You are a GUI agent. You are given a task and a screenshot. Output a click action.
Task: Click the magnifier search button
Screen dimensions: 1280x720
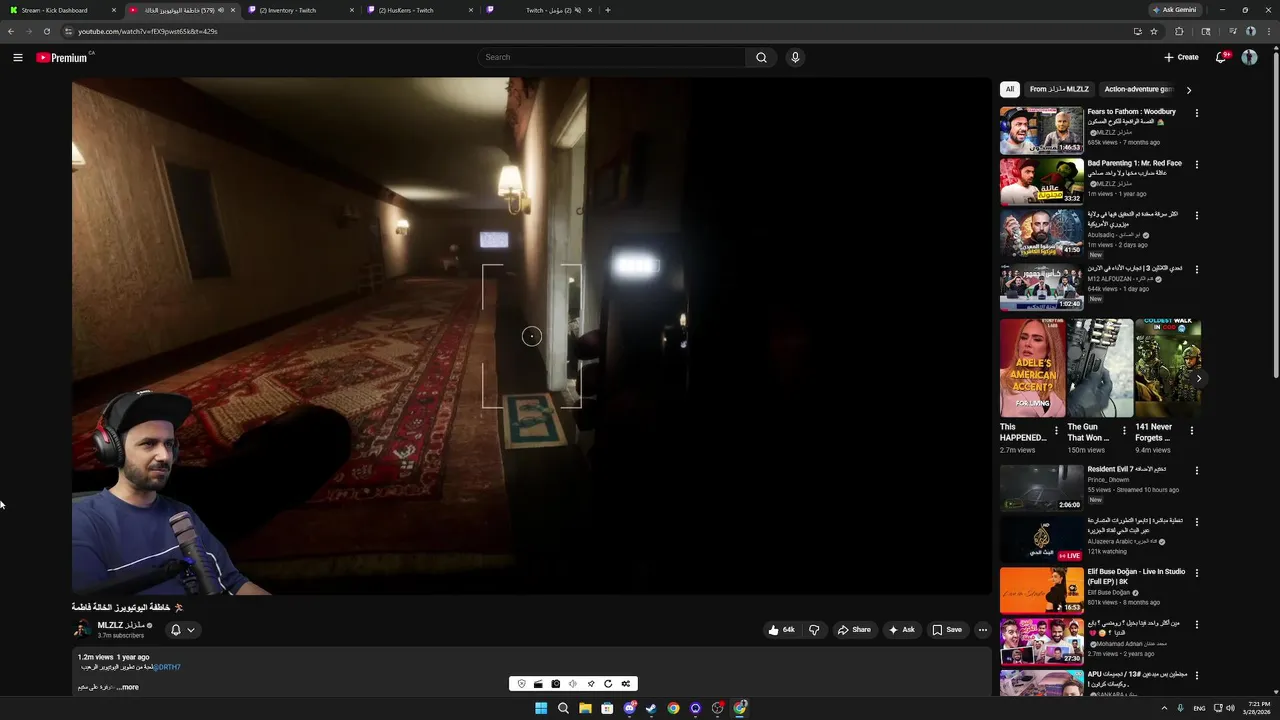pyautogui.click(x=761, y=57)
